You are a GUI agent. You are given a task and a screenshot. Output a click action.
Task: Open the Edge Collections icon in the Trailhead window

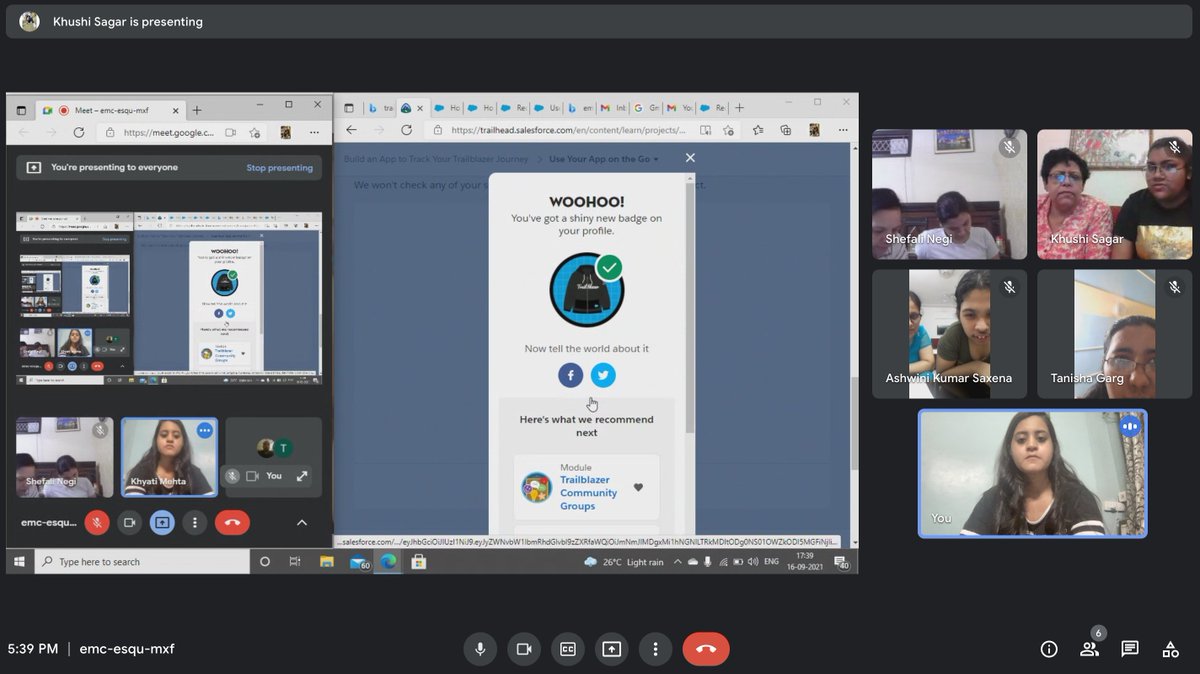point(785,130)
